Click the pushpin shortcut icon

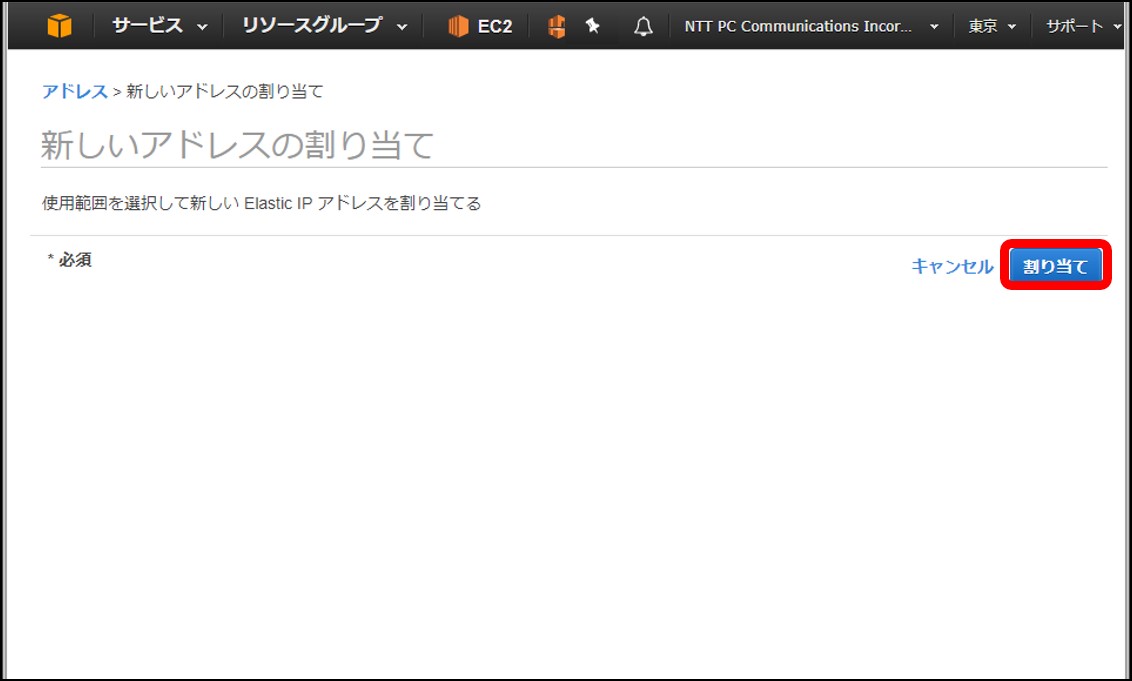(x=593, y=26)
